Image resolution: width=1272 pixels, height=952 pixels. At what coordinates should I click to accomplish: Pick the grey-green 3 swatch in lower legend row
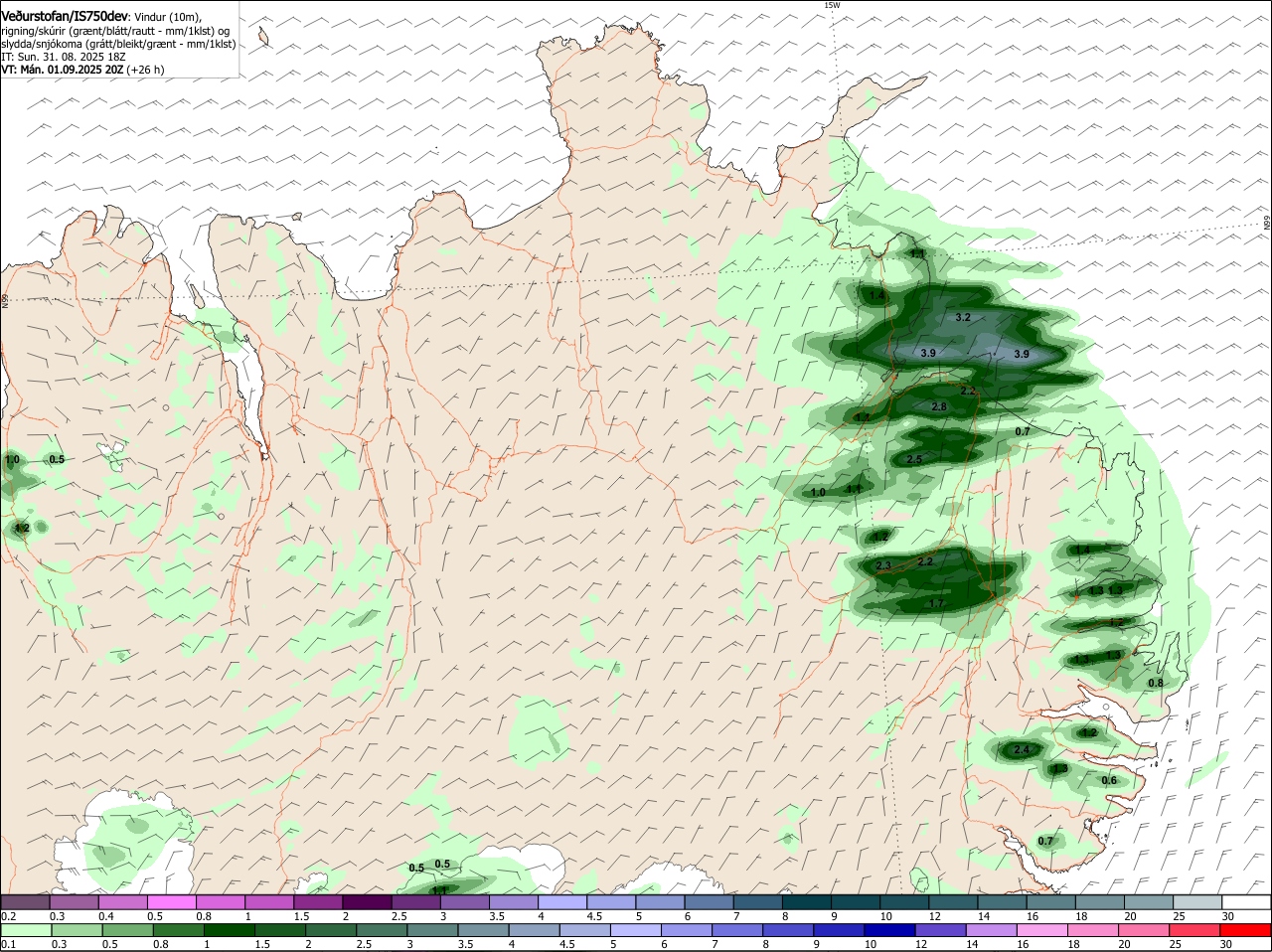(432, 930)
